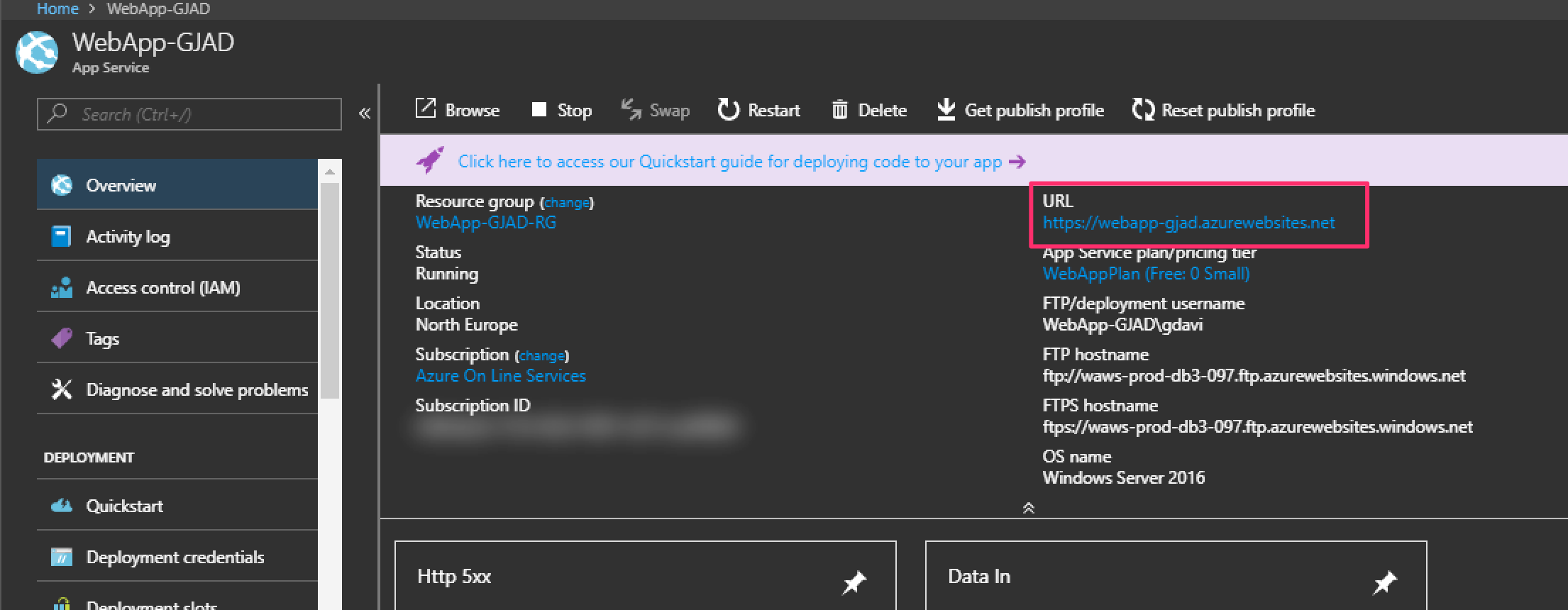The height and width of the screenshot is (610, 1568).
Task: Click the Restart circular arrow icon
Action: (729, 110)
